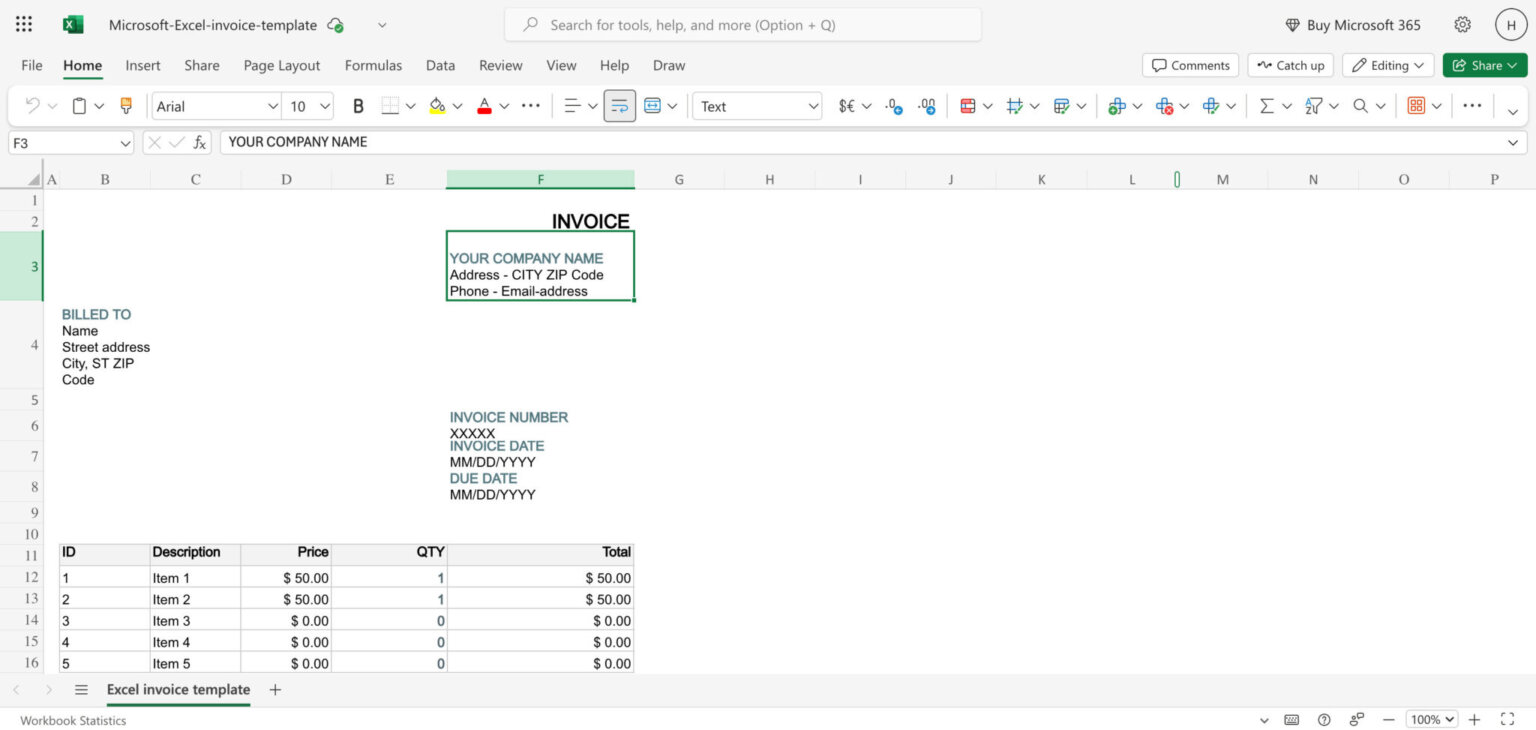Open the Font dropdown showing Arial
The width and height of the screenshot is (1536, 730).
point(215,105)
